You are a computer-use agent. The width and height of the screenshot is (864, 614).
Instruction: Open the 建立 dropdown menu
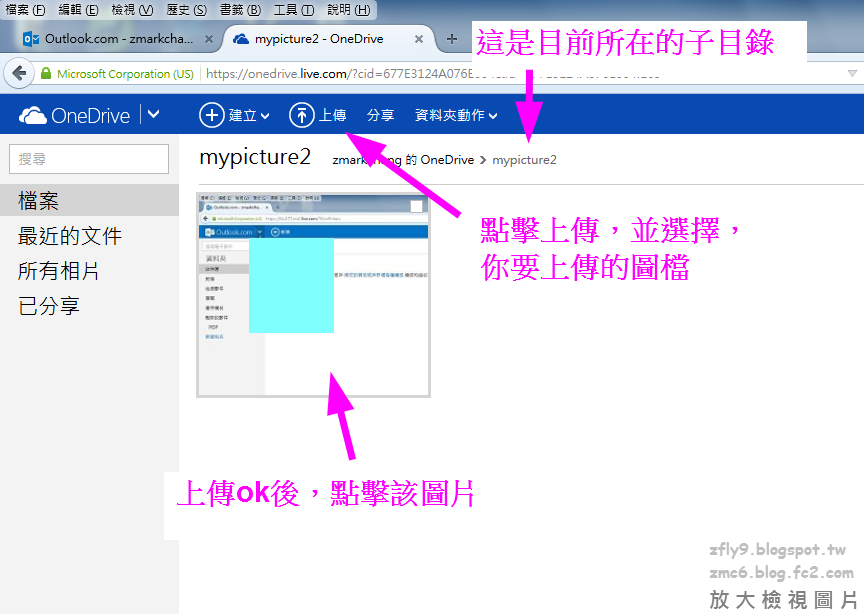click(249, 115)
